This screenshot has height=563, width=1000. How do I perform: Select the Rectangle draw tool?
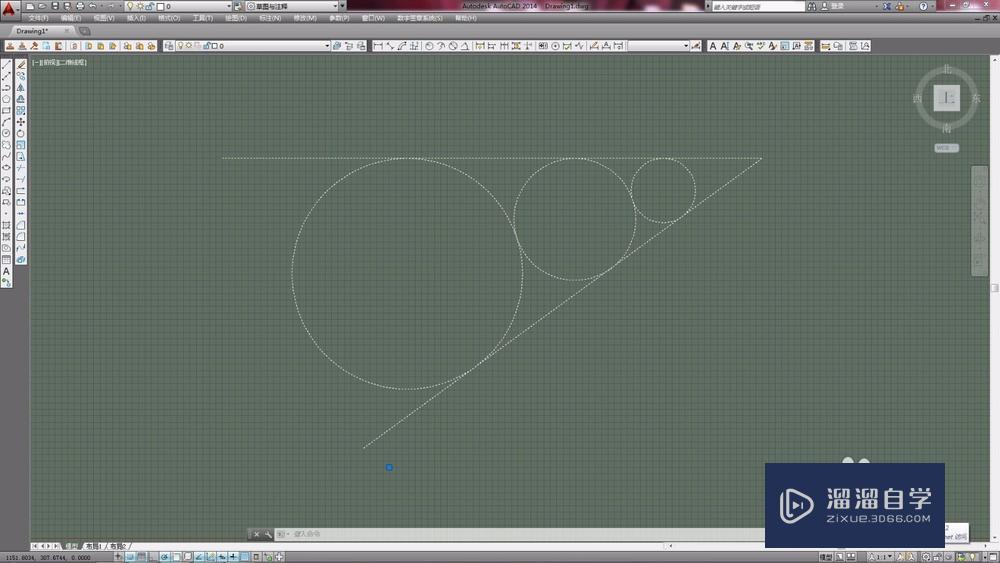click(6, 110)
